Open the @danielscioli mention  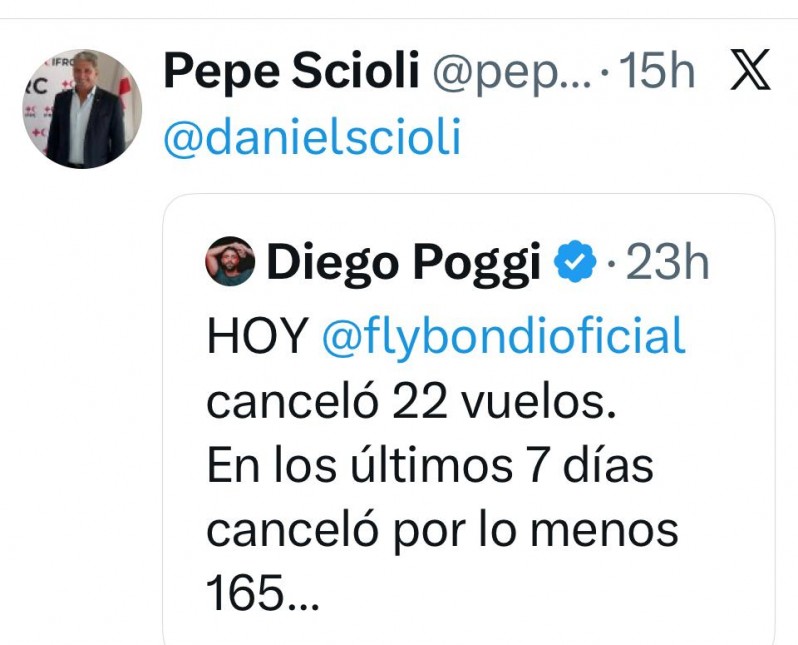coord(312,136)
